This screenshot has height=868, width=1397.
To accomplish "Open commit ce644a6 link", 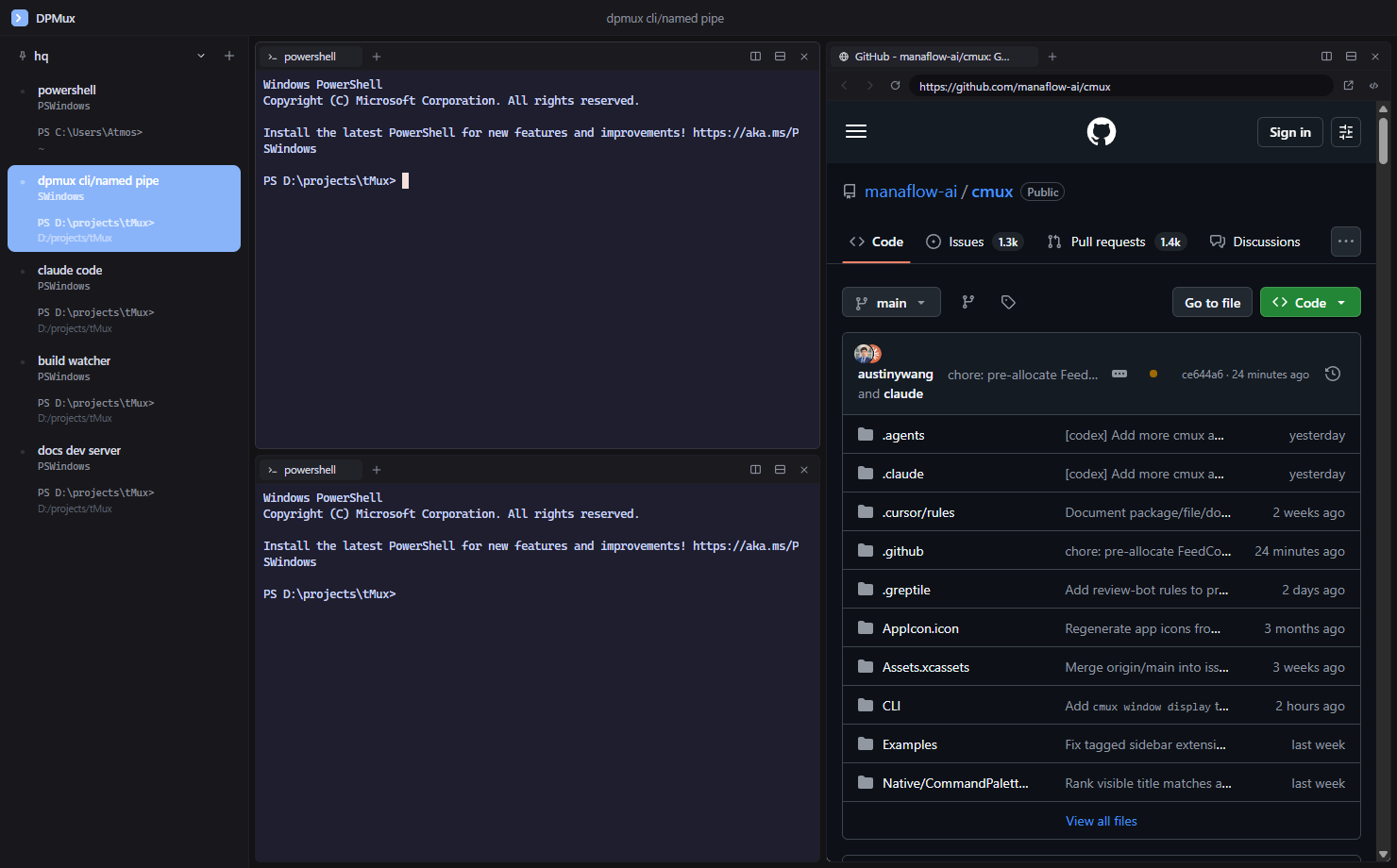I will tap(1202, 375).
